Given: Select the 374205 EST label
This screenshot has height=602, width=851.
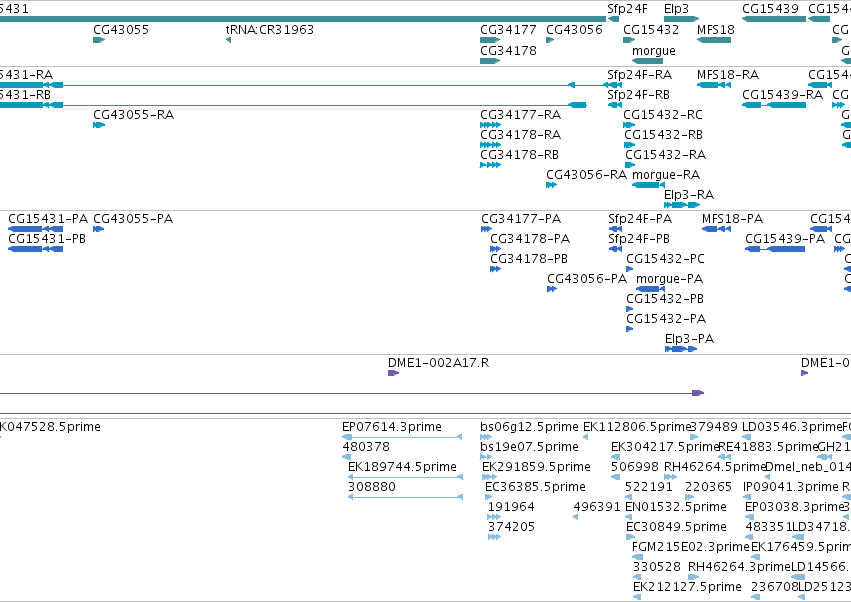Looking at the screenshot, I should click(x=511, y=527).
